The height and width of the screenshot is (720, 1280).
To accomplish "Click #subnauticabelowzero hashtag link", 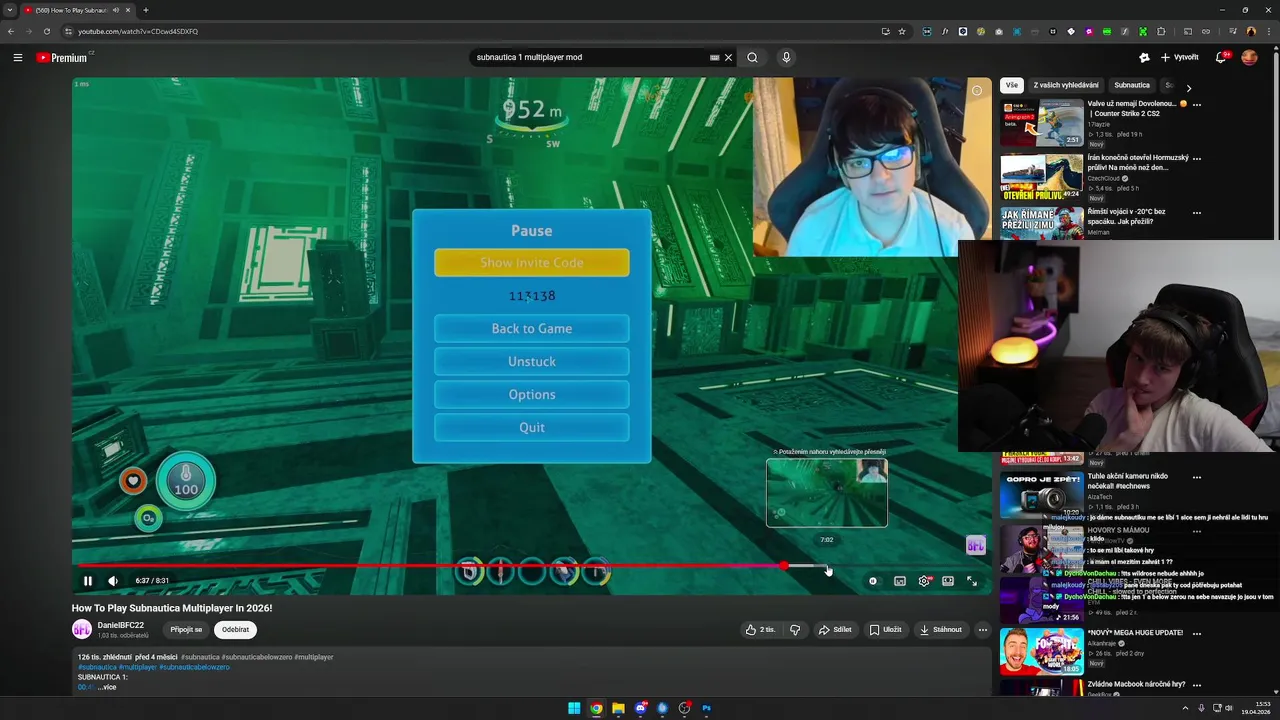I will pos(194,667).
